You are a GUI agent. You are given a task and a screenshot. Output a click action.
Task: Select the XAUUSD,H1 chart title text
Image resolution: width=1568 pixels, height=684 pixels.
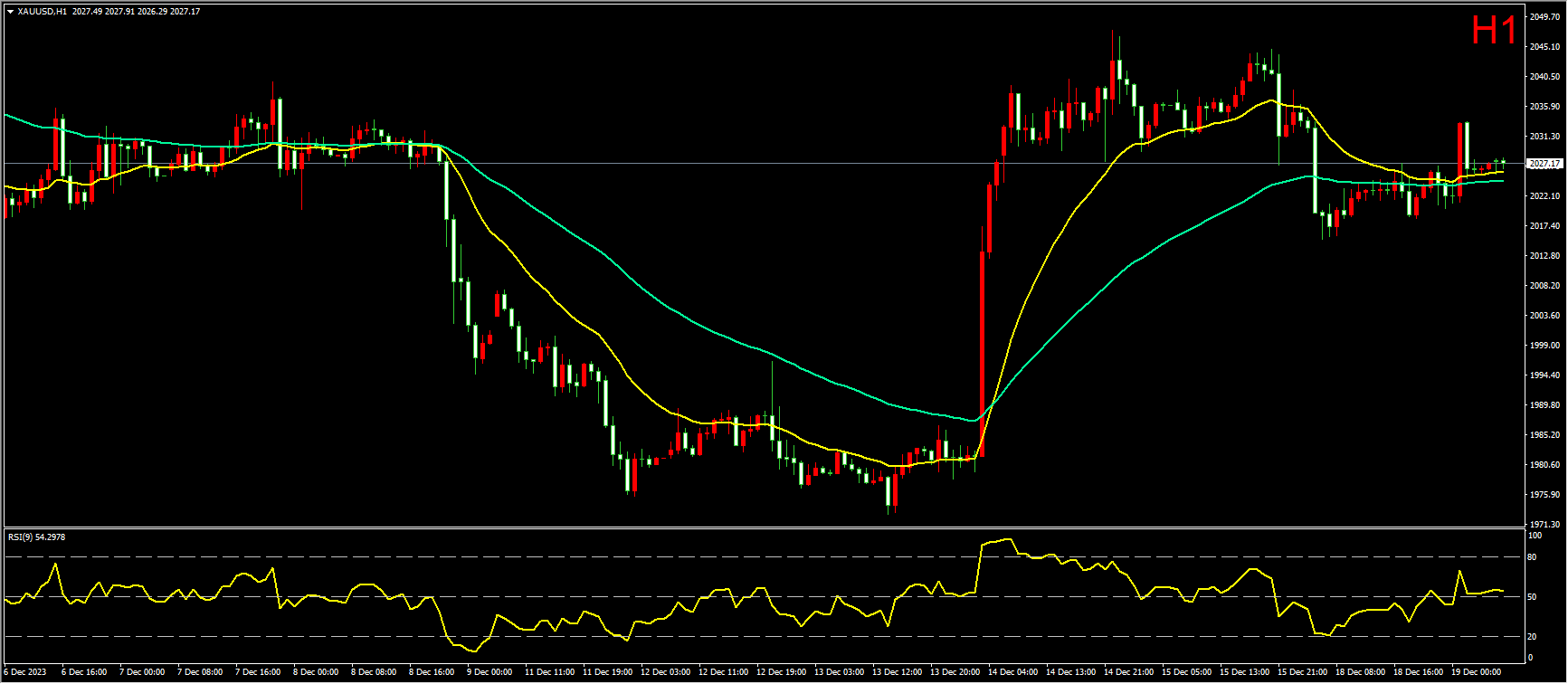(x=42, y=12)
